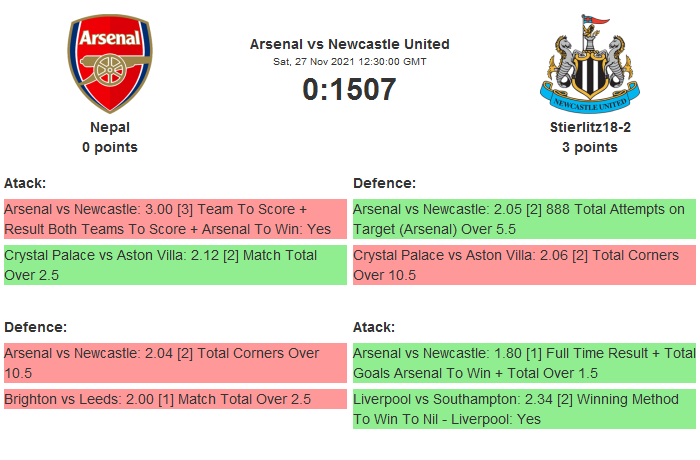This screenshot has height=460, width=700.
Task: Open the Arsenal vs Newcastle United title
Action: 349,44
